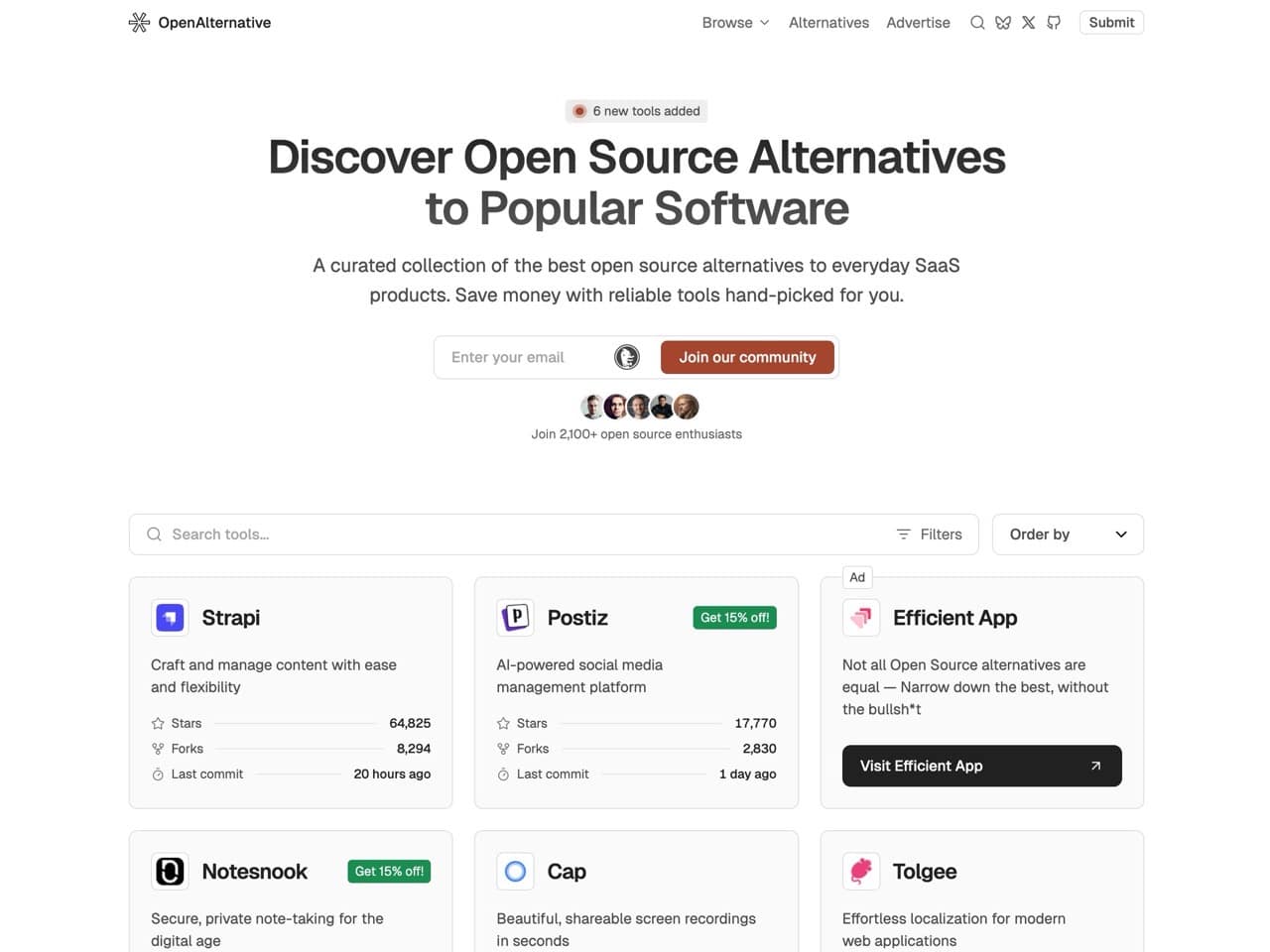Click the red dot in new tools badge
Image resolution: width=1270 pixels, height=952 pixels.
(x=579, y=111)
